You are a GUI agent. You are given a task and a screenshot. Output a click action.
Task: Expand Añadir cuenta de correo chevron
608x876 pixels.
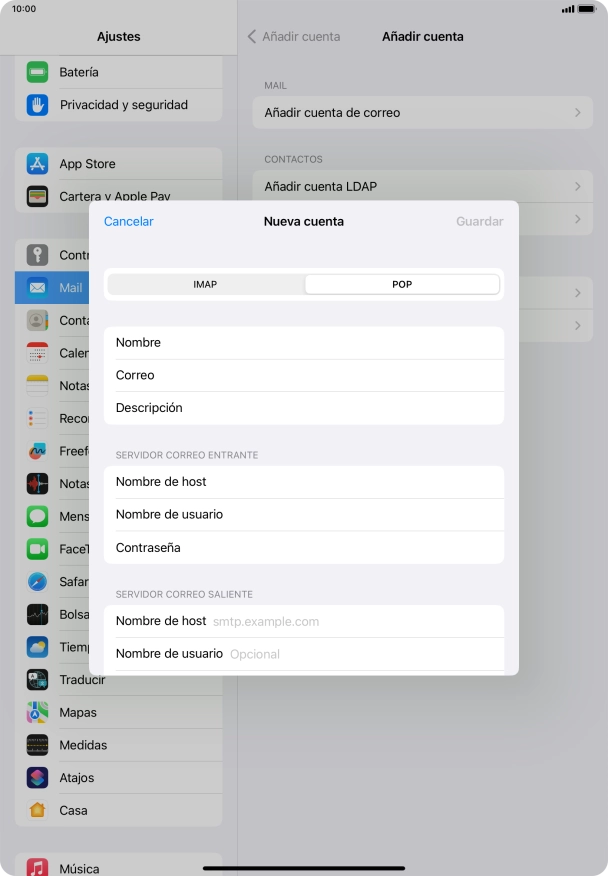tap(577, 113)
